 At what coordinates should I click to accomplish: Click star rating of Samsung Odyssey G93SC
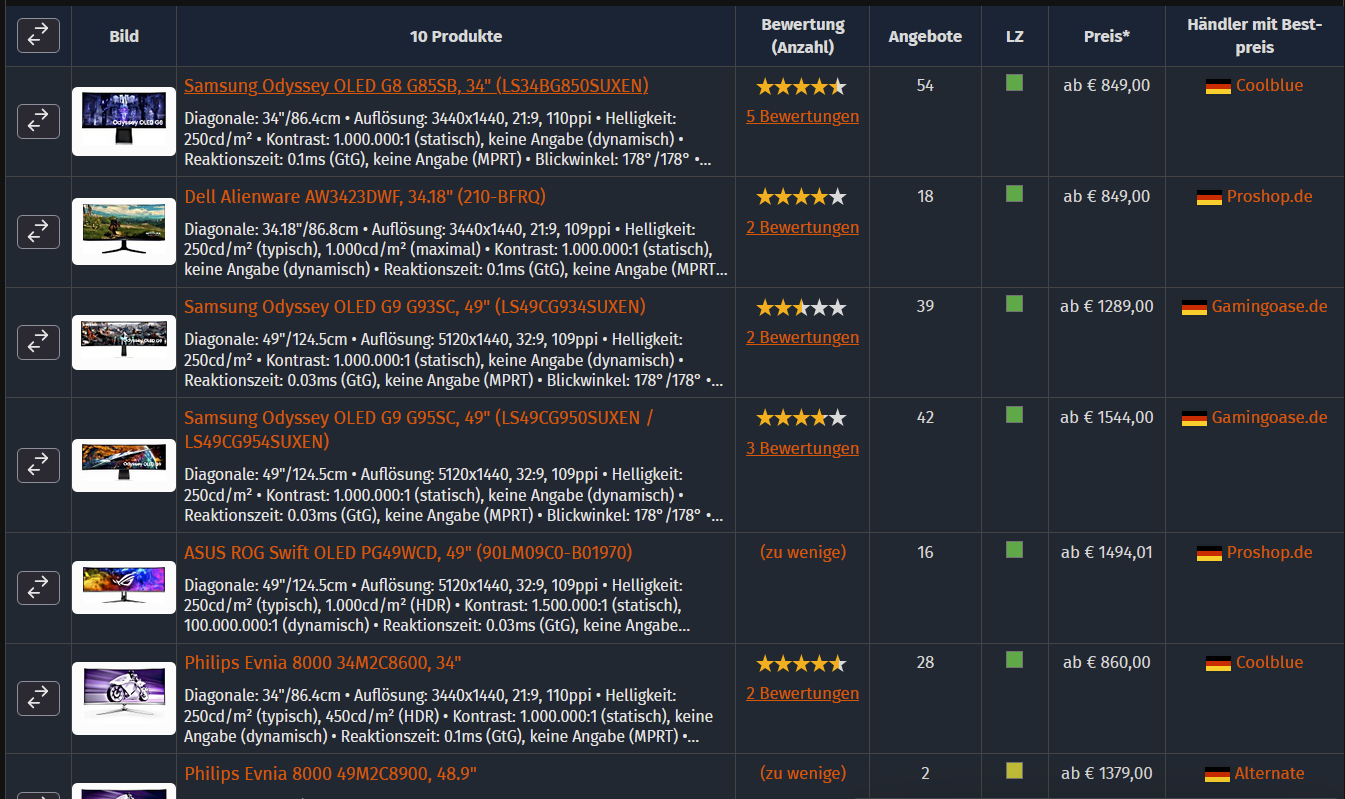[x=801, y=307]
